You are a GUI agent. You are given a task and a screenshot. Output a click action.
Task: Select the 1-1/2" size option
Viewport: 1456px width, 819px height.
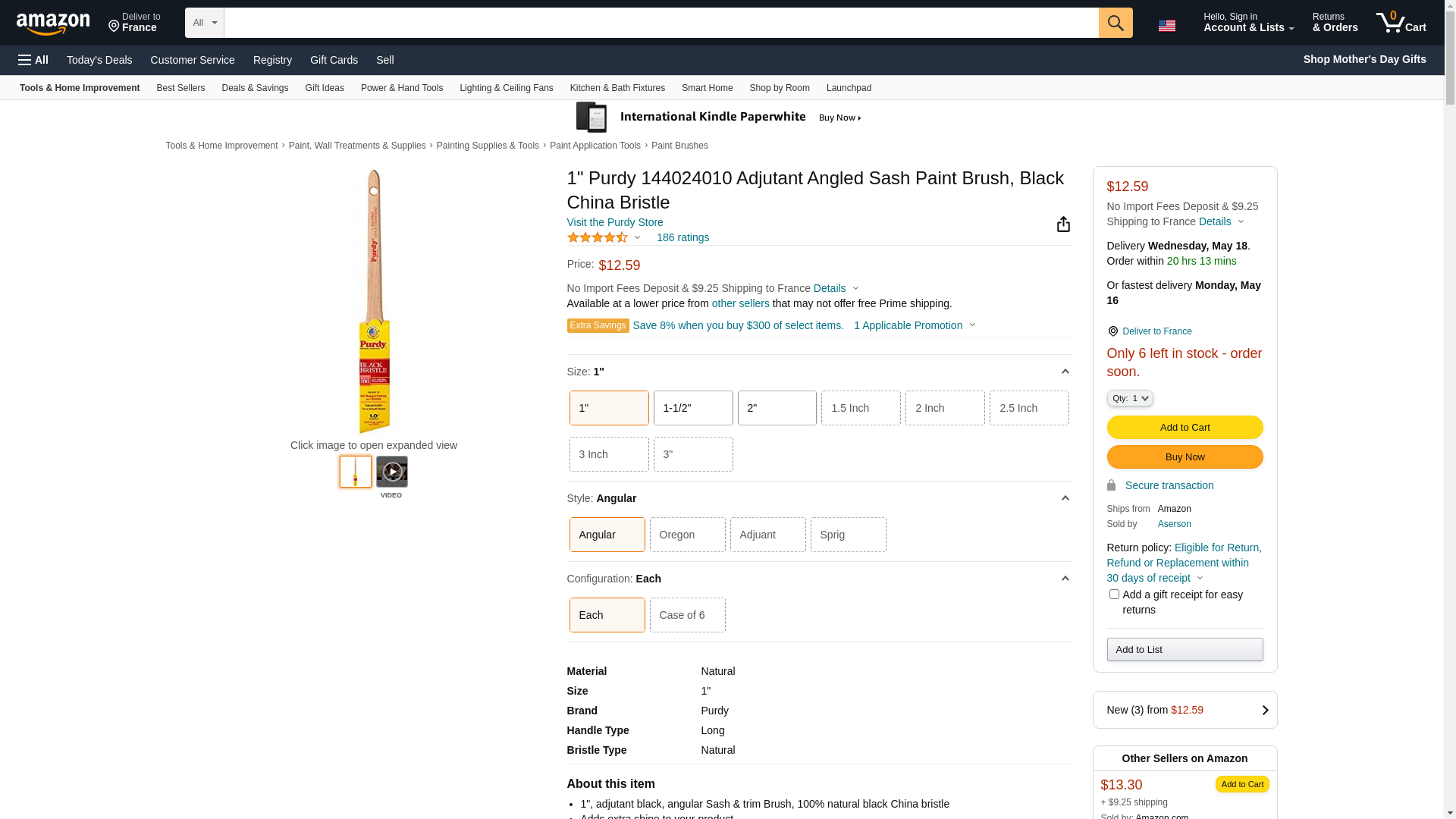[x=692, y=408]
